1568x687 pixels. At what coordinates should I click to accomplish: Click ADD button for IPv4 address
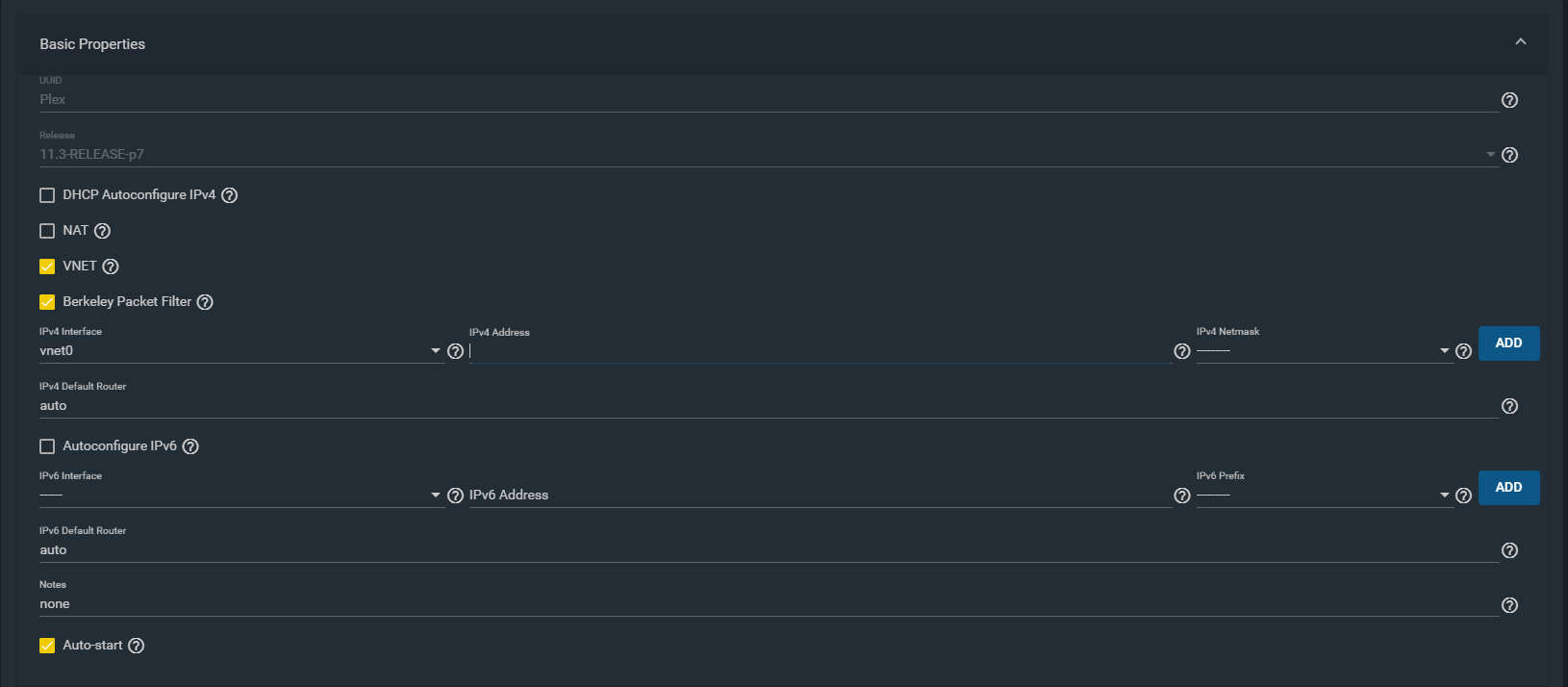[1508, 343]
